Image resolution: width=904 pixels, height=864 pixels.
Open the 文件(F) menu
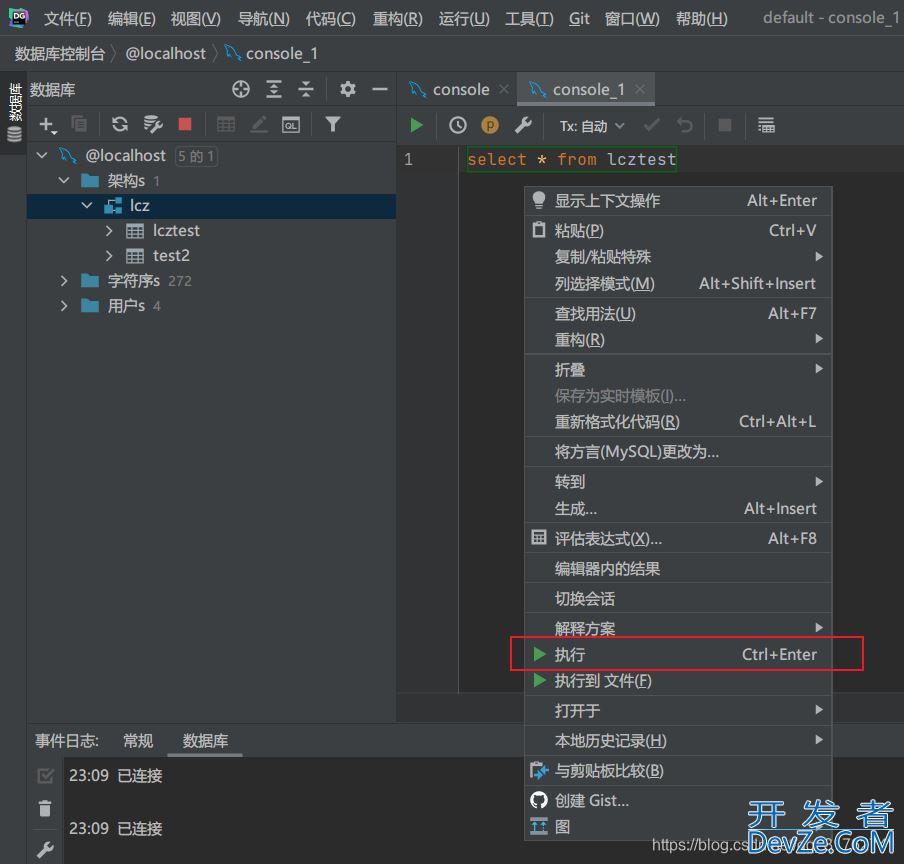point(67,19)
